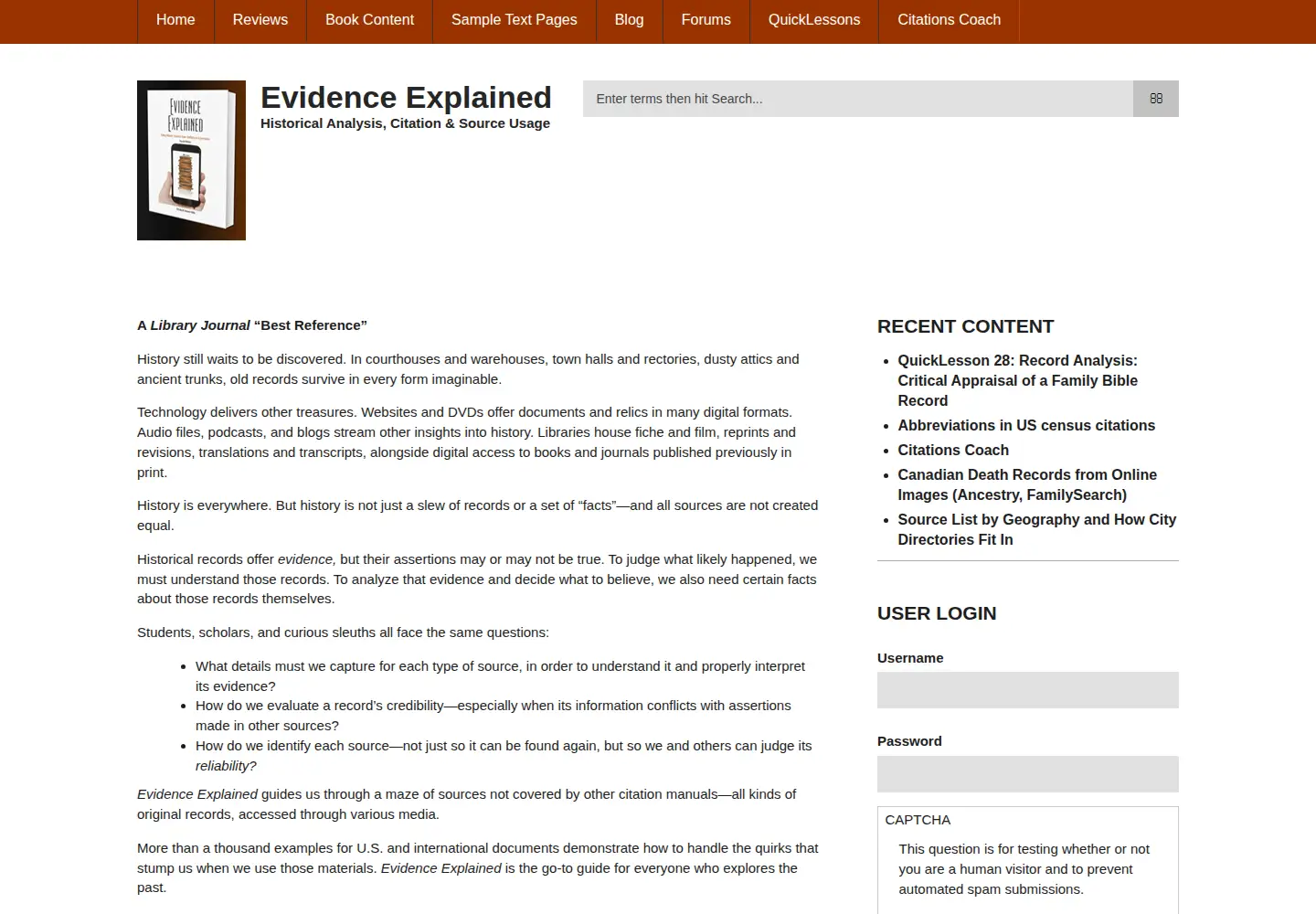Click the CAPTCHA label

918,820
